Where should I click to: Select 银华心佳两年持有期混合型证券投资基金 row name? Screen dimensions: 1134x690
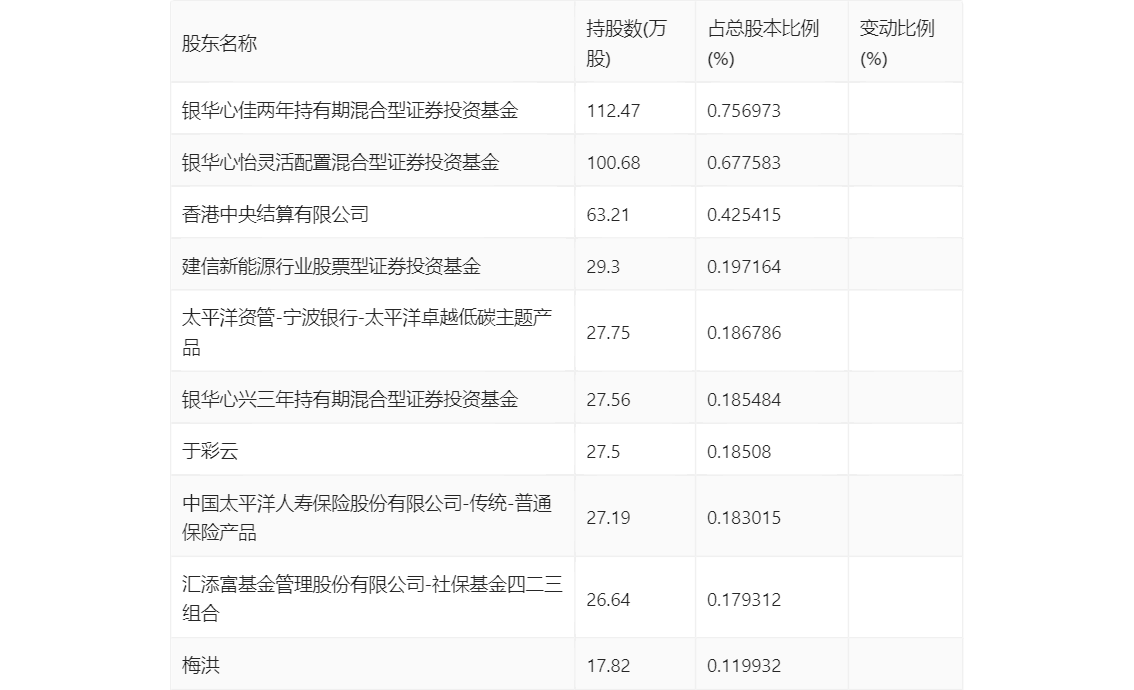[x=350, y=110]
